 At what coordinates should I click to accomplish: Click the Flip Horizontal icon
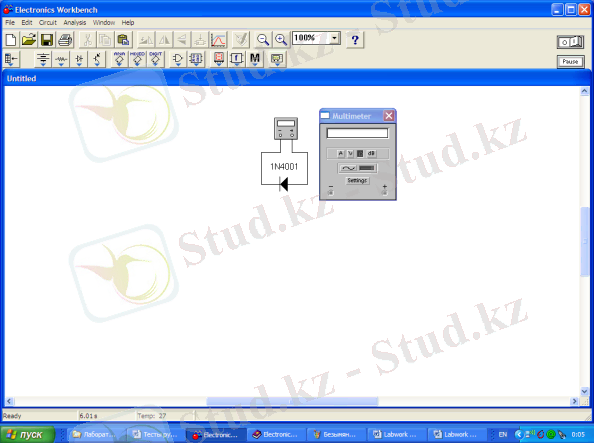pos(164,39)
